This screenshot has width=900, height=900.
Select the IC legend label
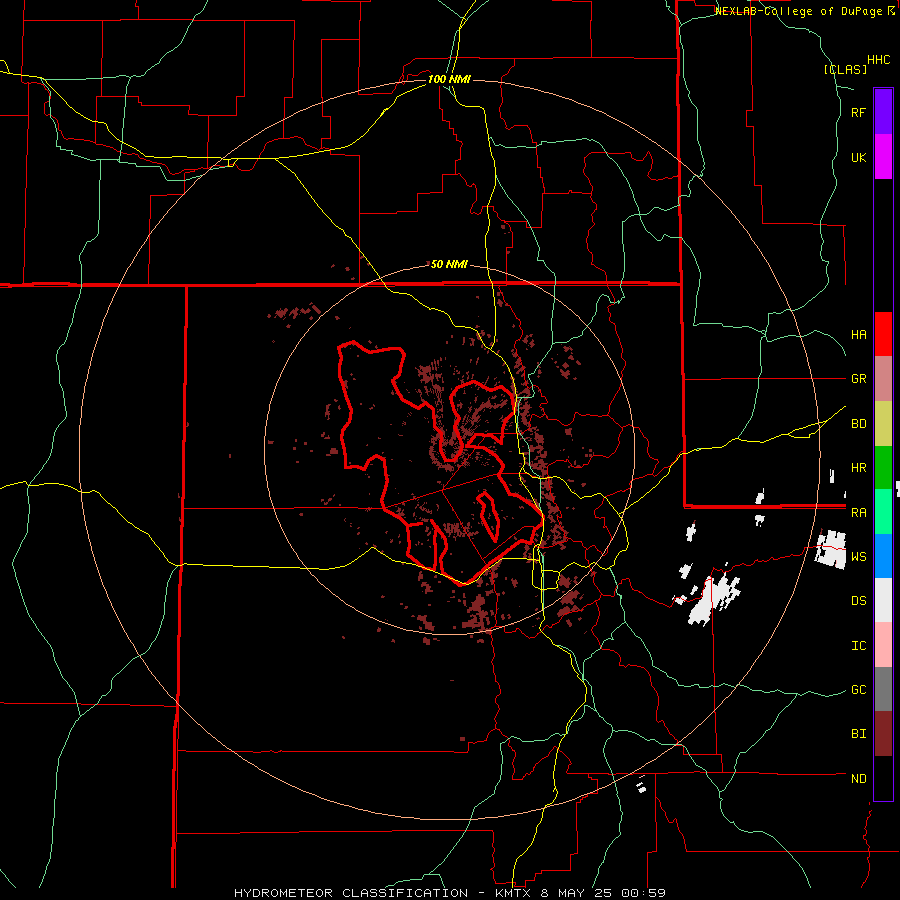pyautogui.click(x=858, y=646)
